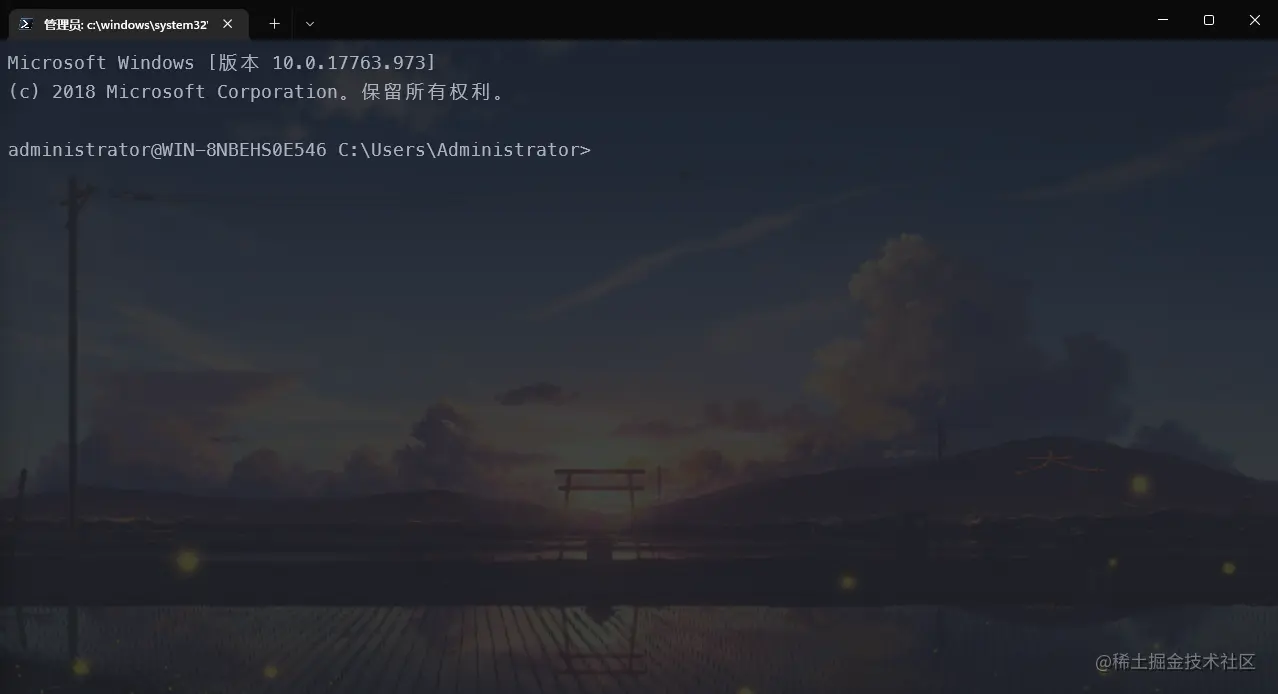Viewport: 1278px width, 694px height.
Task: Close the 管理员 c:\windows\system32 tab
Action: [227, 23]
